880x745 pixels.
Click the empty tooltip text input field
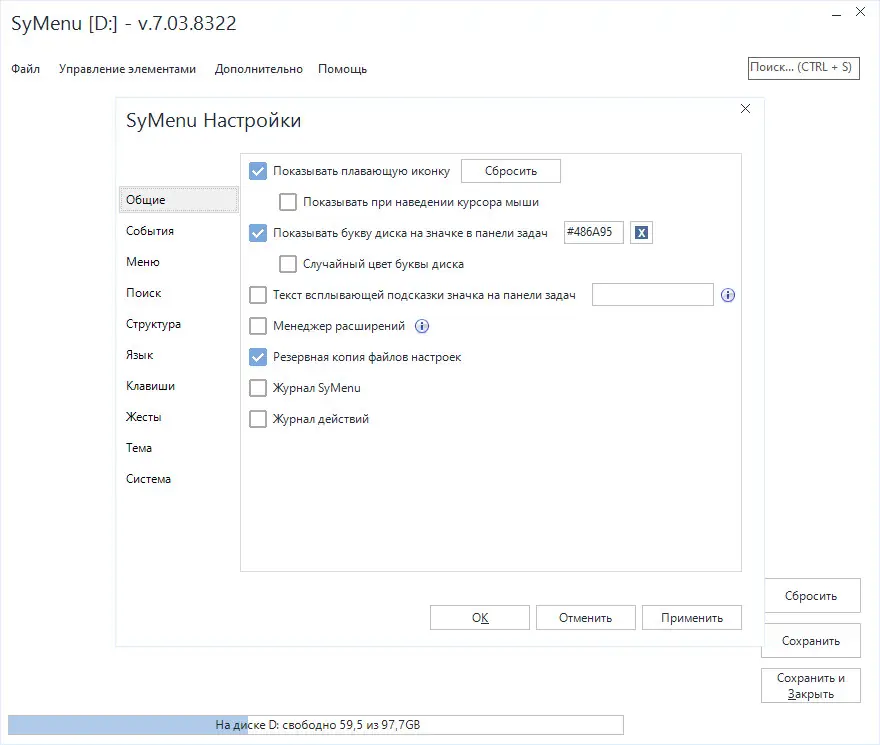tap(653, 295)
